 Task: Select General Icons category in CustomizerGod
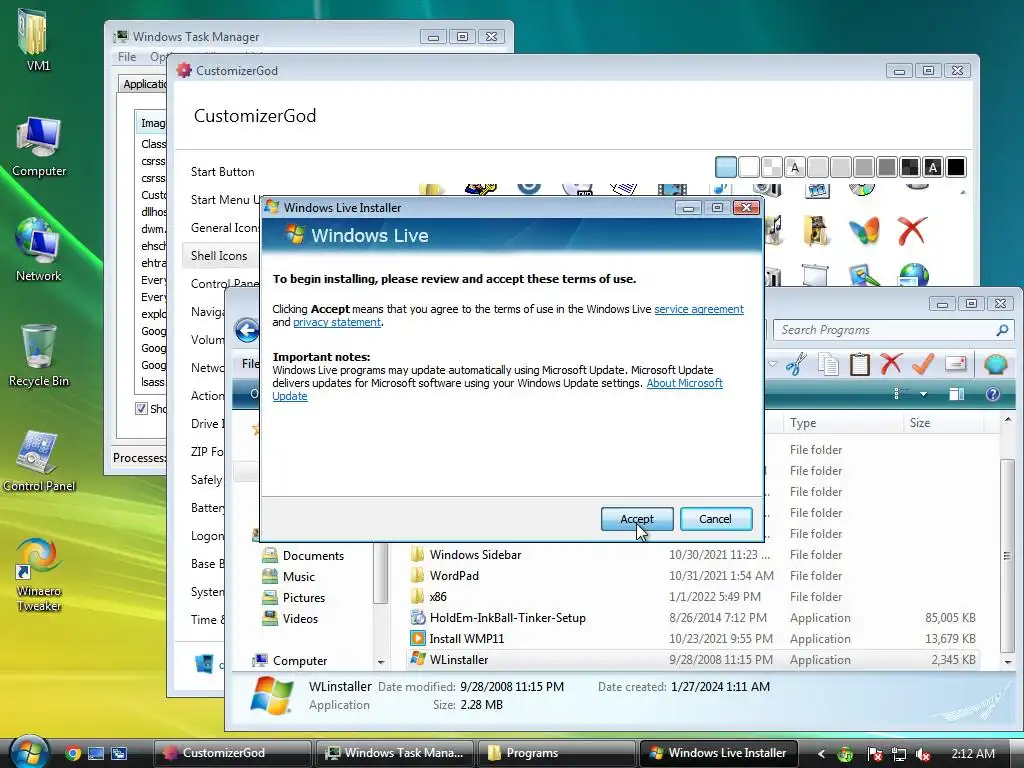tap(224, 228)
